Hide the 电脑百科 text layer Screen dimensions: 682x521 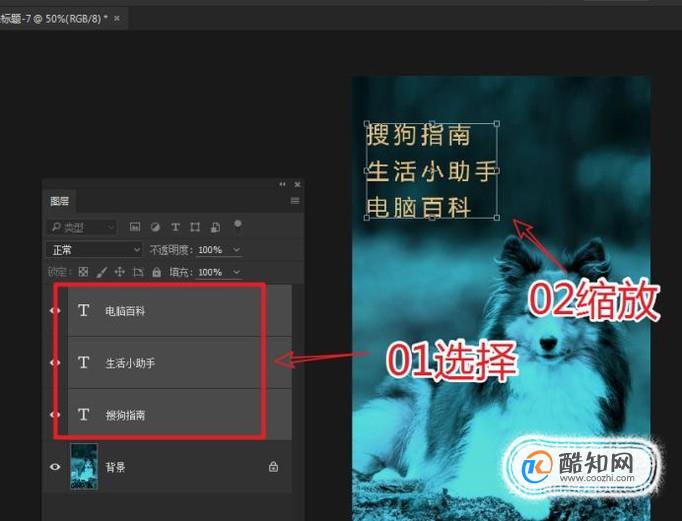click(55, 311)
